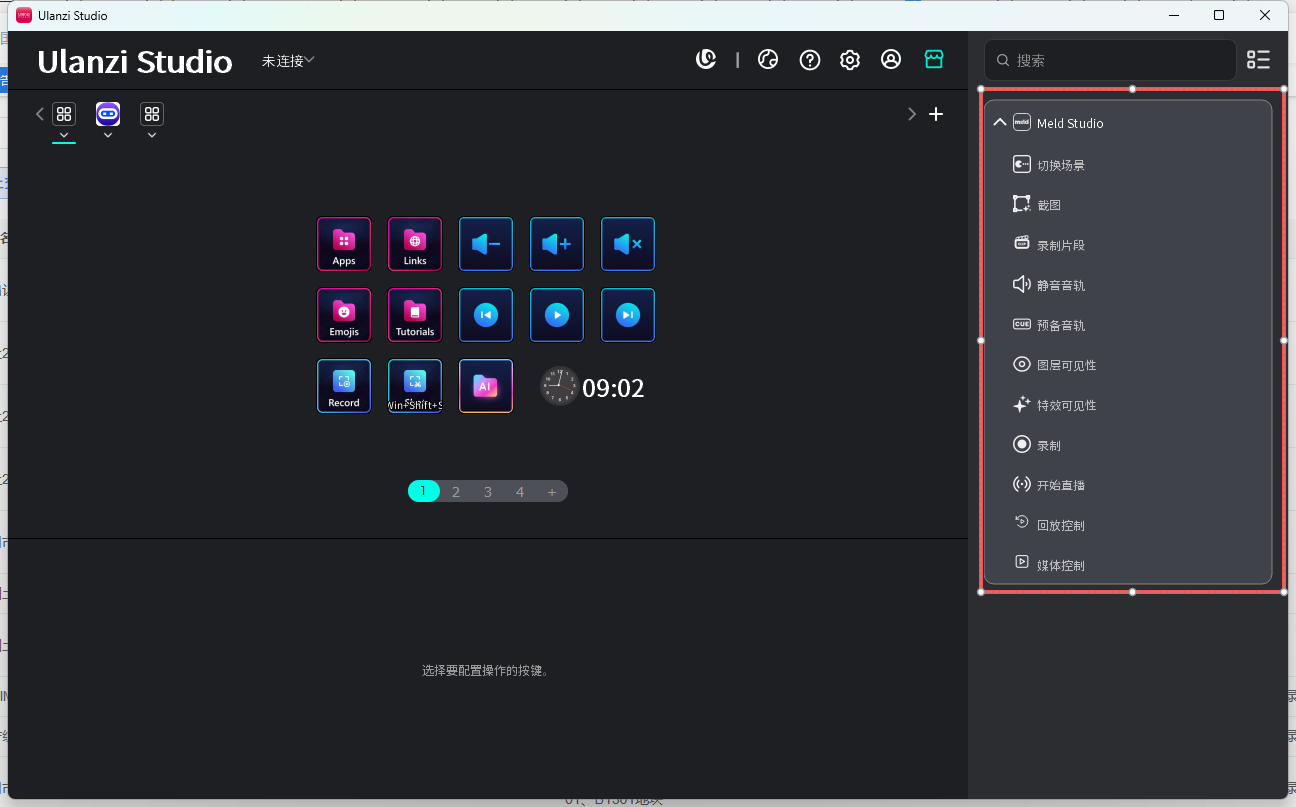The height and width of the screenshot is (807, 1296).
Task: Select the AI folder key
Action: click(x=485, y=386)
